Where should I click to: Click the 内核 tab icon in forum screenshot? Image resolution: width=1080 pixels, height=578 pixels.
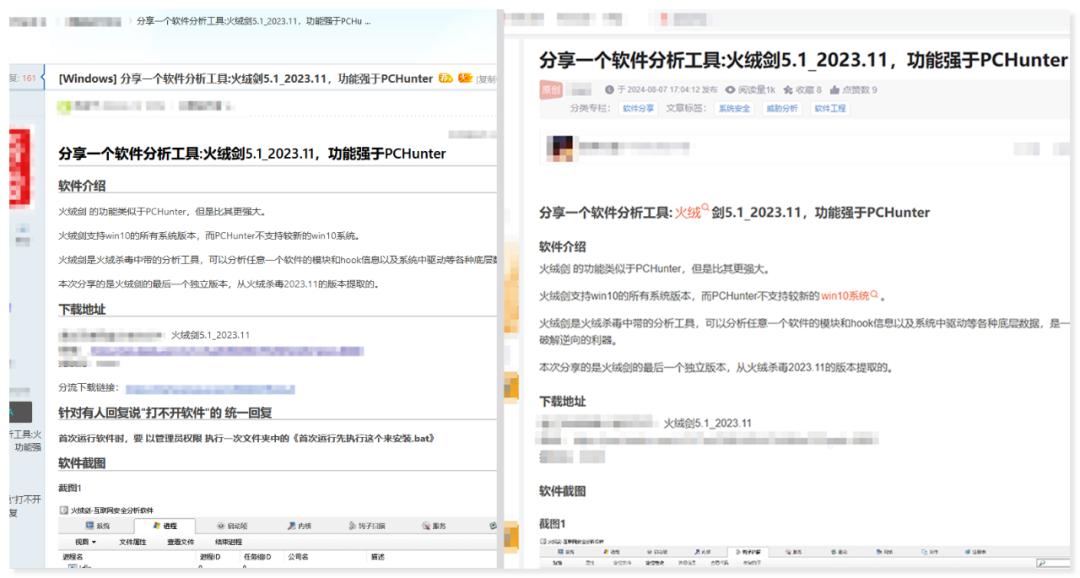pos(291,526)
